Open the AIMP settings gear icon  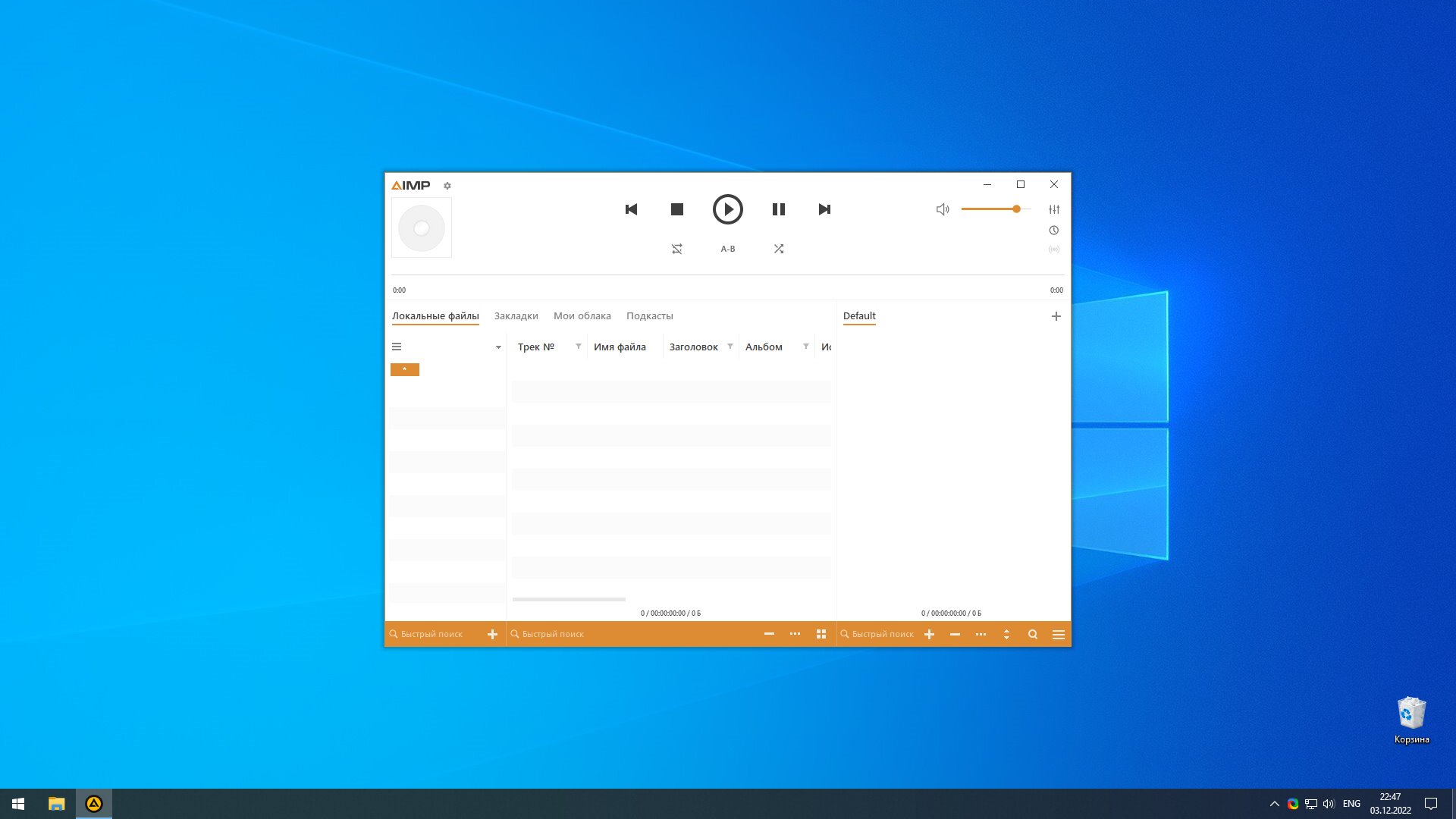click(x=447, y=186)
